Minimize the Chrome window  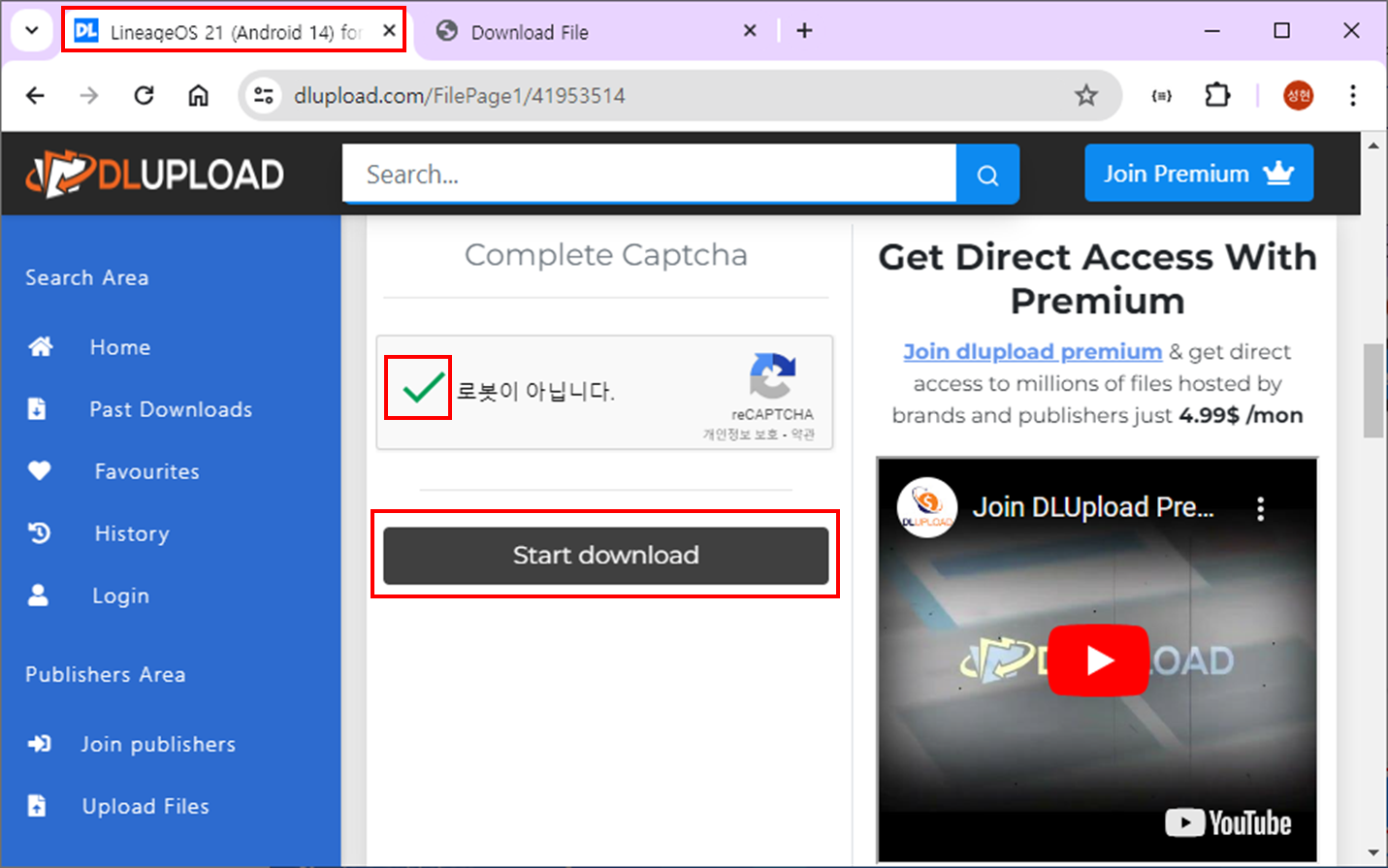pos(1211,31)
